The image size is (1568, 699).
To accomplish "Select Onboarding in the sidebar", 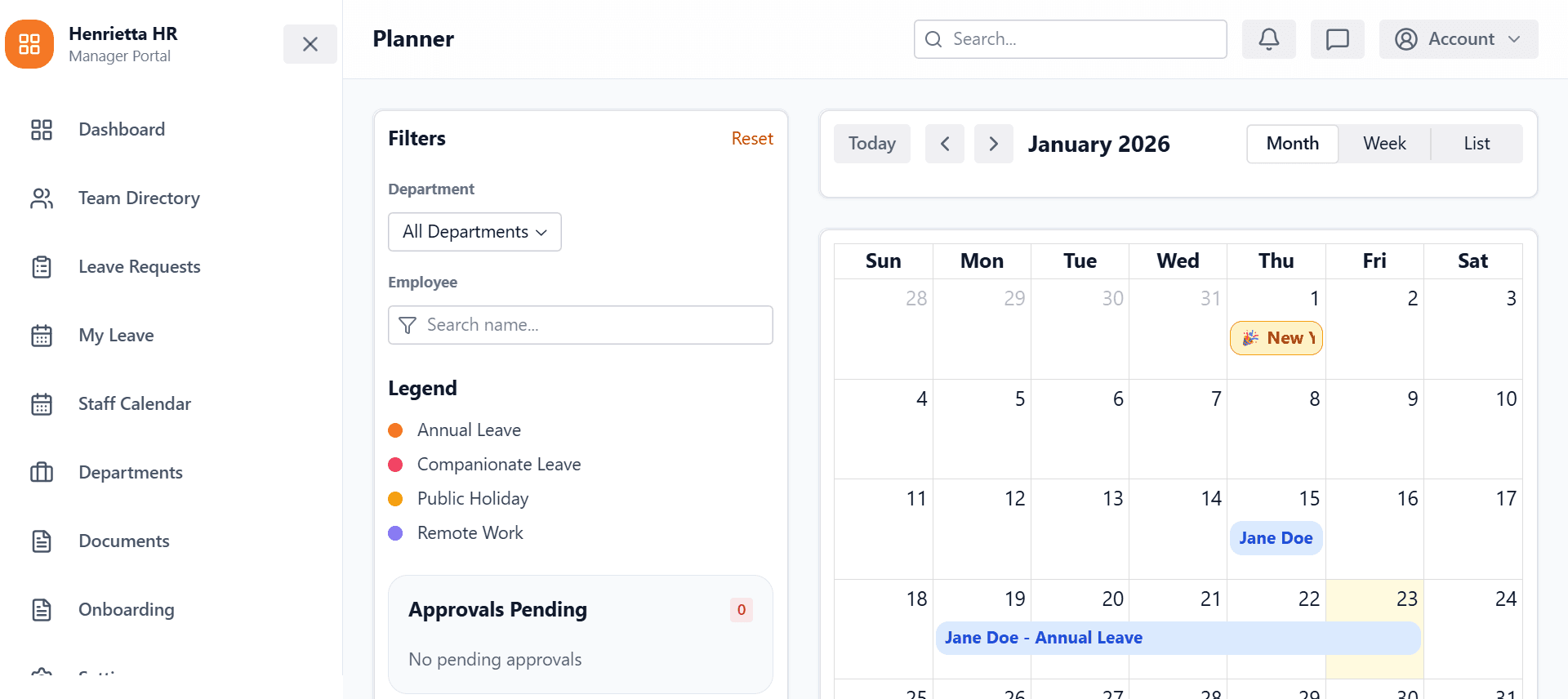I will click(127, 609).
